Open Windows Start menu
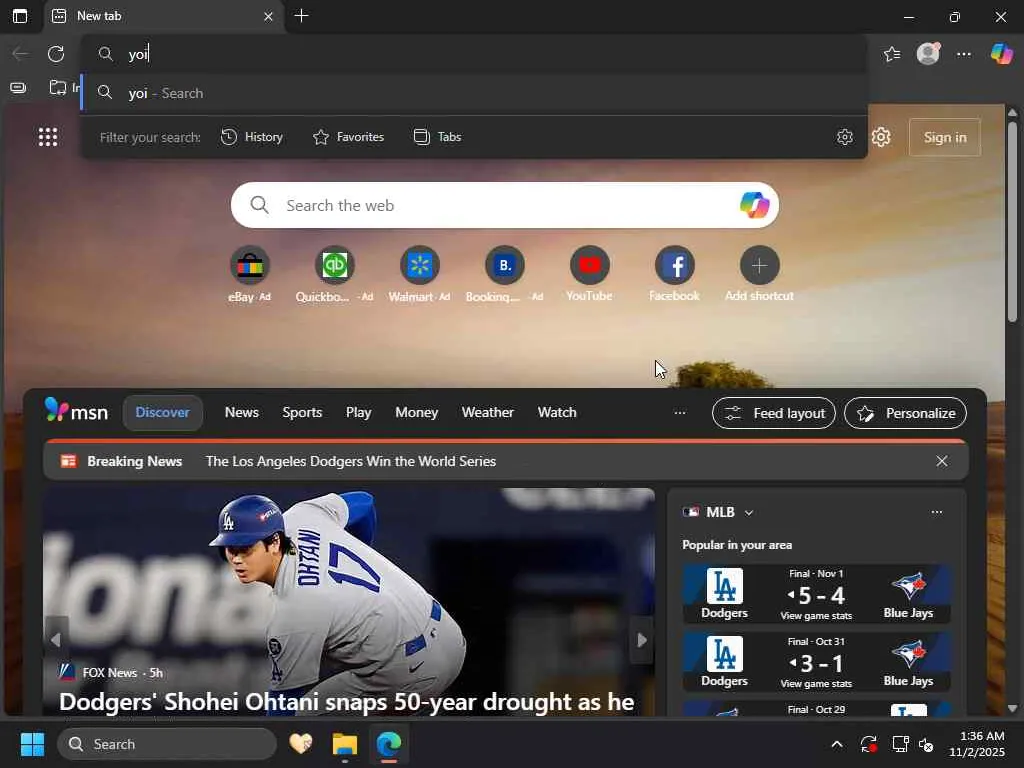 32,744
